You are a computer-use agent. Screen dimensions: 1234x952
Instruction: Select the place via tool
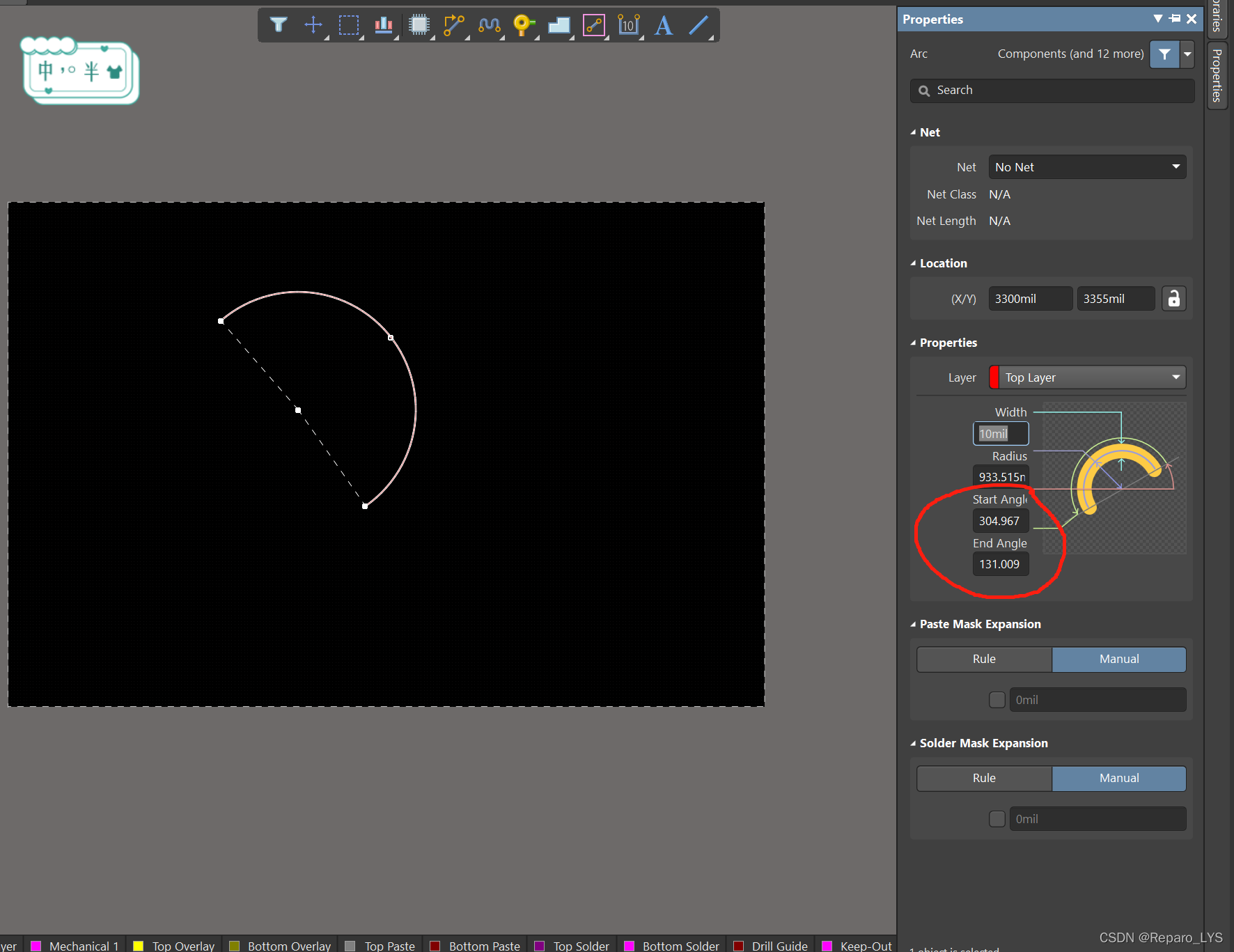tap(524, 25)
